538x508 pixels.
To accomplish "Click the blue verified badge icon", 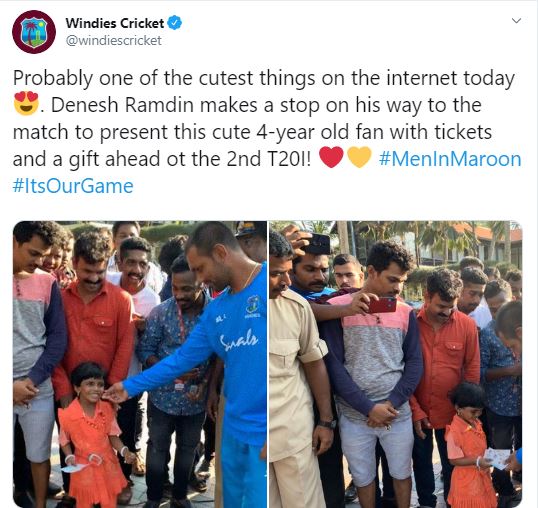I will coord(174,23).
